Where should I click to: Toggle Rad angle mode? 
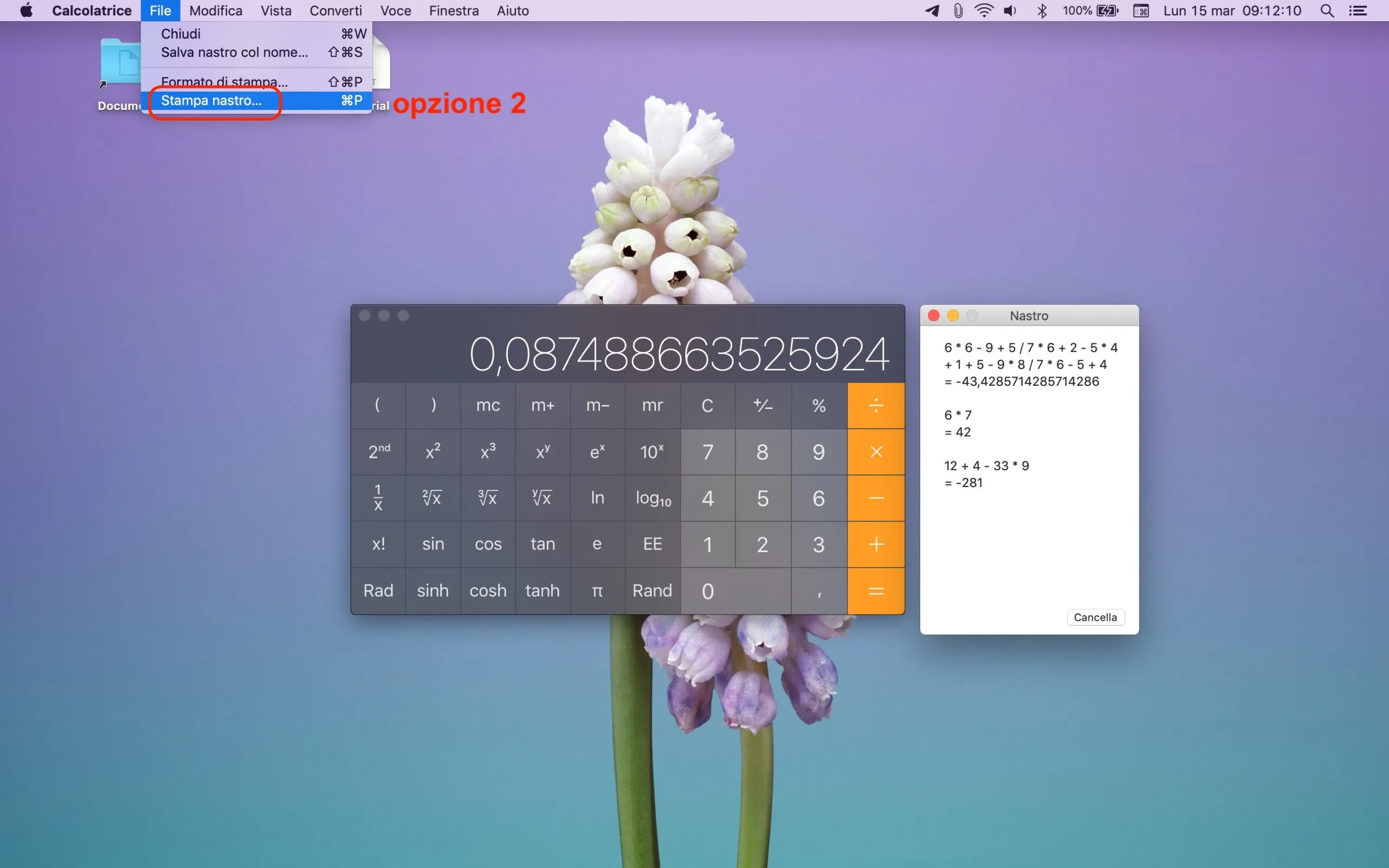pos(378,590)
